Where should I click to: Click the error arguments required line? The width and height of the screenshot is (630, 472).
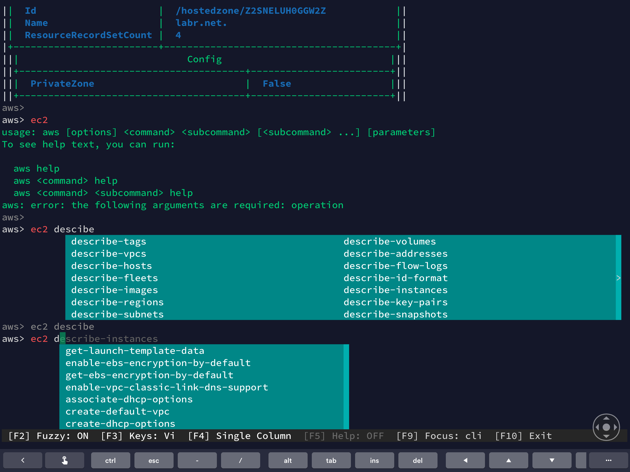click(173, 205)
